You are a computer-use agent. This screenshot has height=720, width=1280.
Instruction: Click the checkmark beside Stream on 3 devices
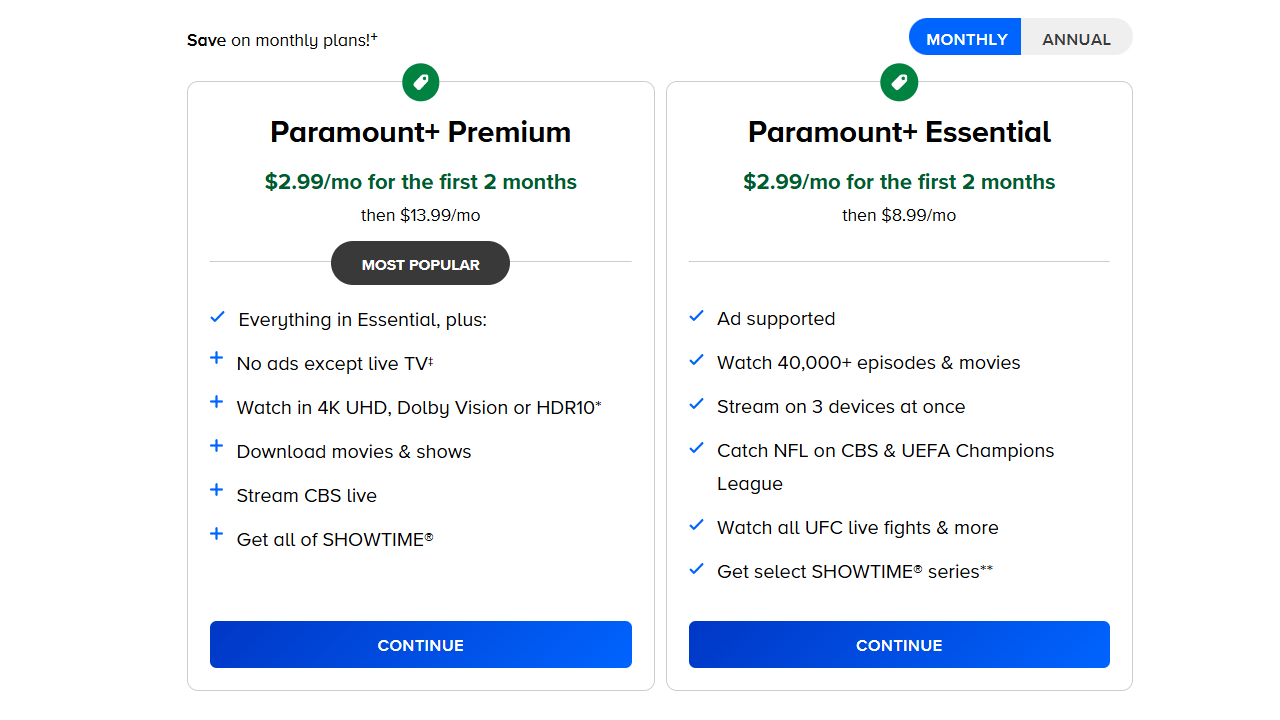[x=697, y=404]
